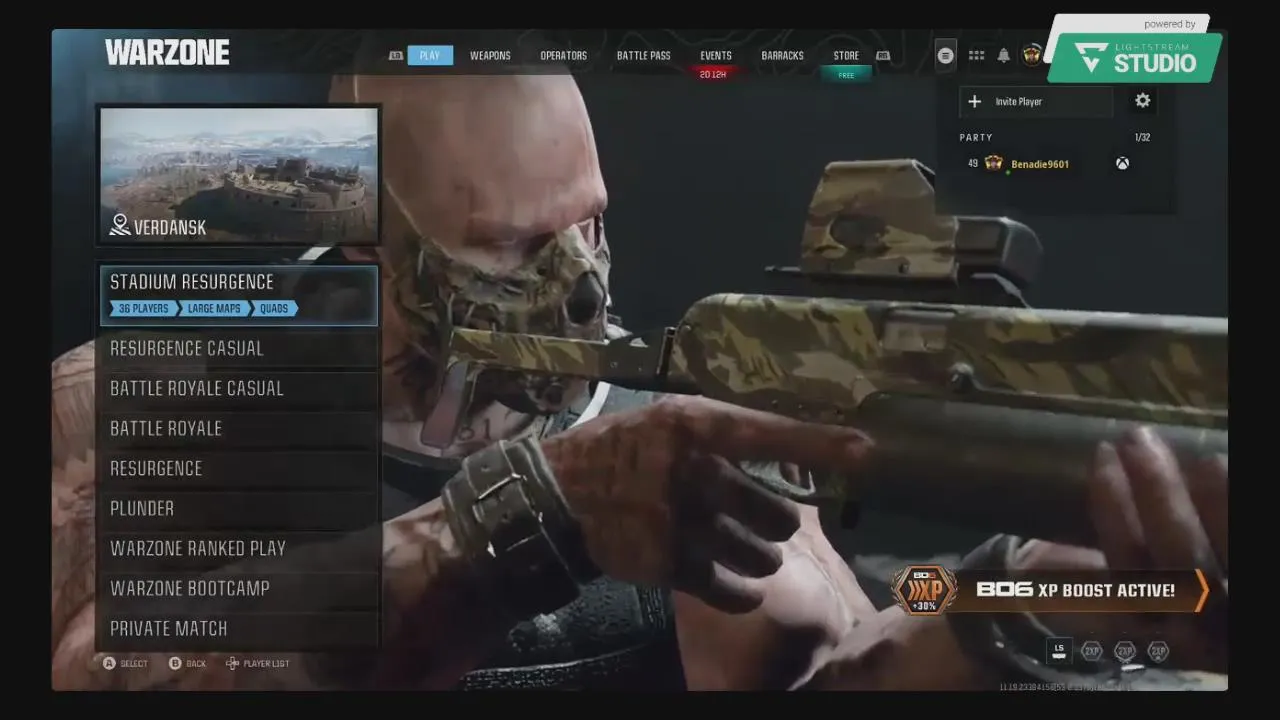Image resolution: width=1280 pixels, height=720 pixels.
Task: Open the Battle Pass tab
Action: pos(644,55)
